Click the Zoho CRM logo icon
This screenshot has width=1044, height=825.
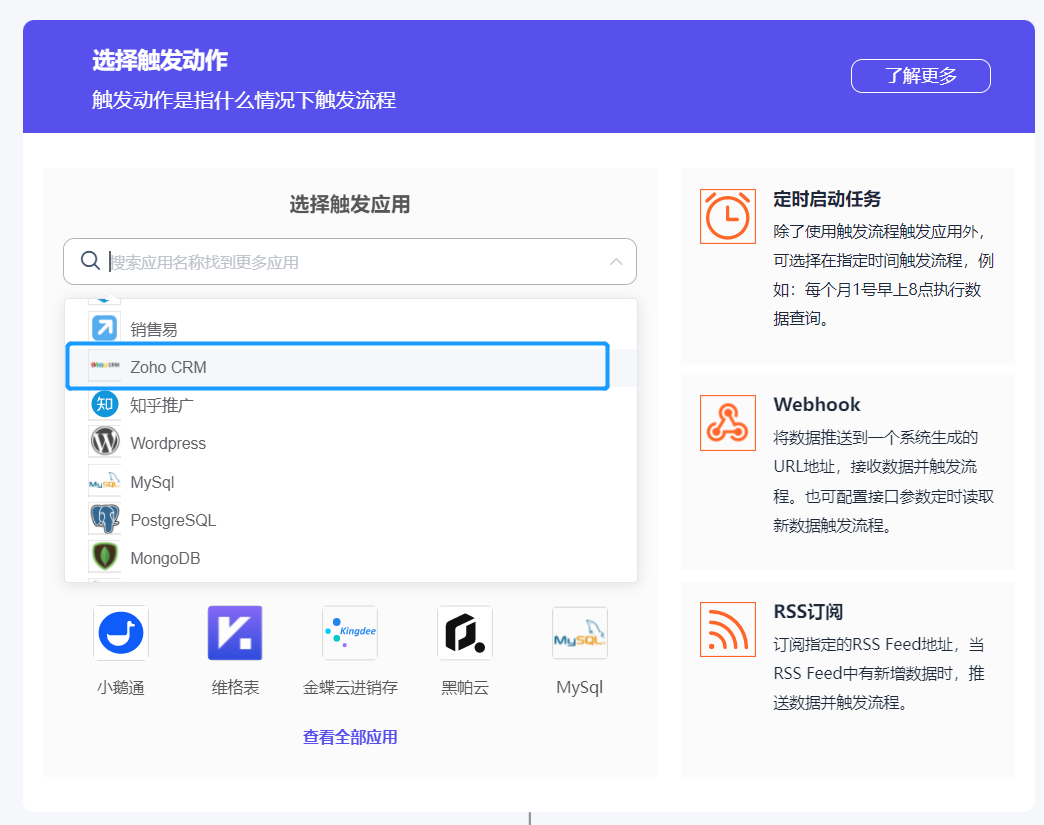[x=105, y=366]
